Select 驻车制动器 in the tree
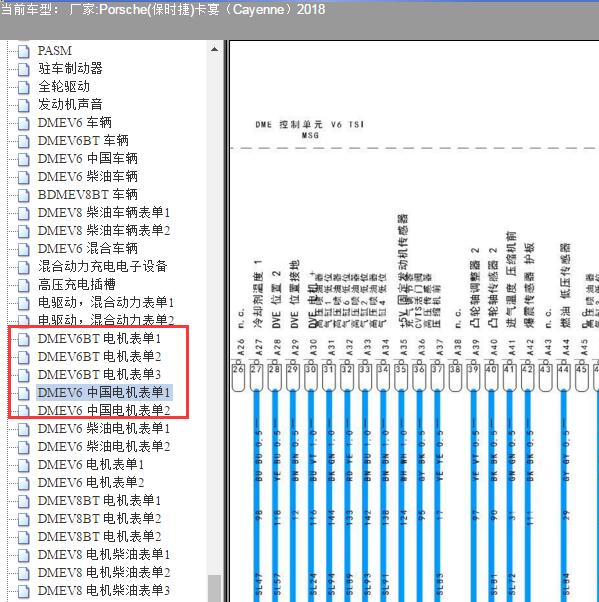 click(x=70, y=69)
